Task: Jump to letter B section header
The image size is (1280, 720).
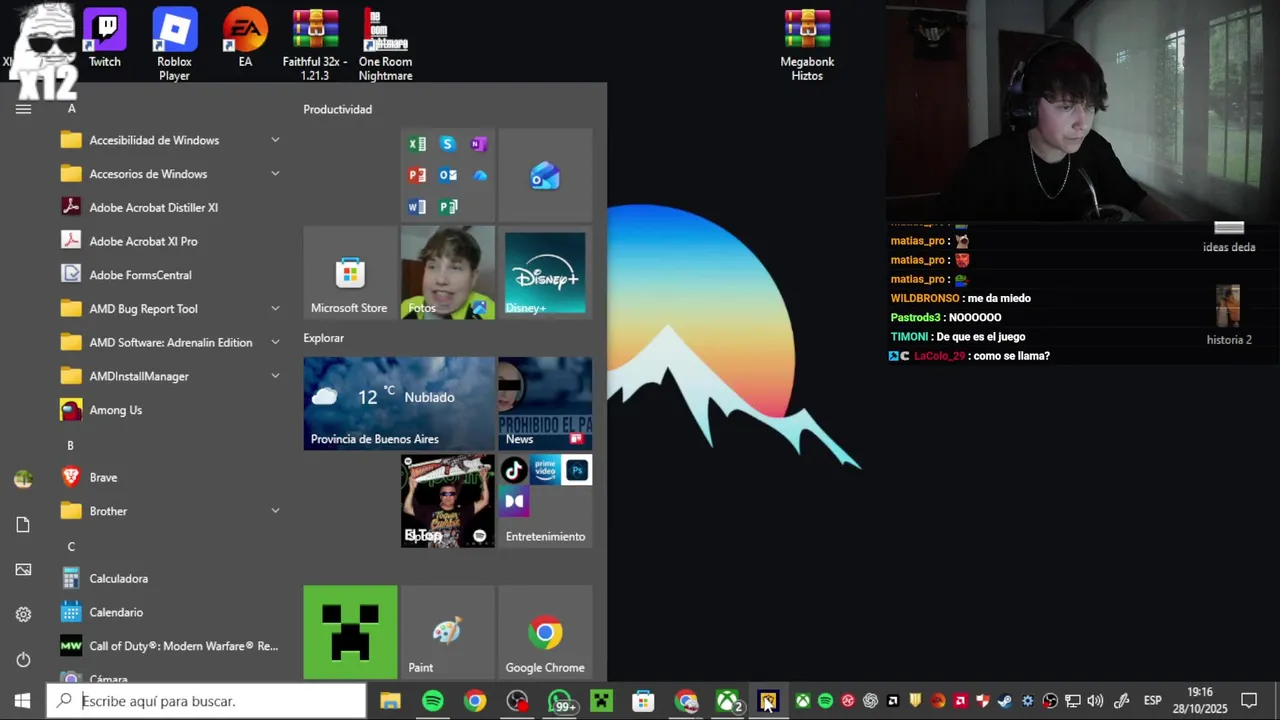Action: click(70, 445)
